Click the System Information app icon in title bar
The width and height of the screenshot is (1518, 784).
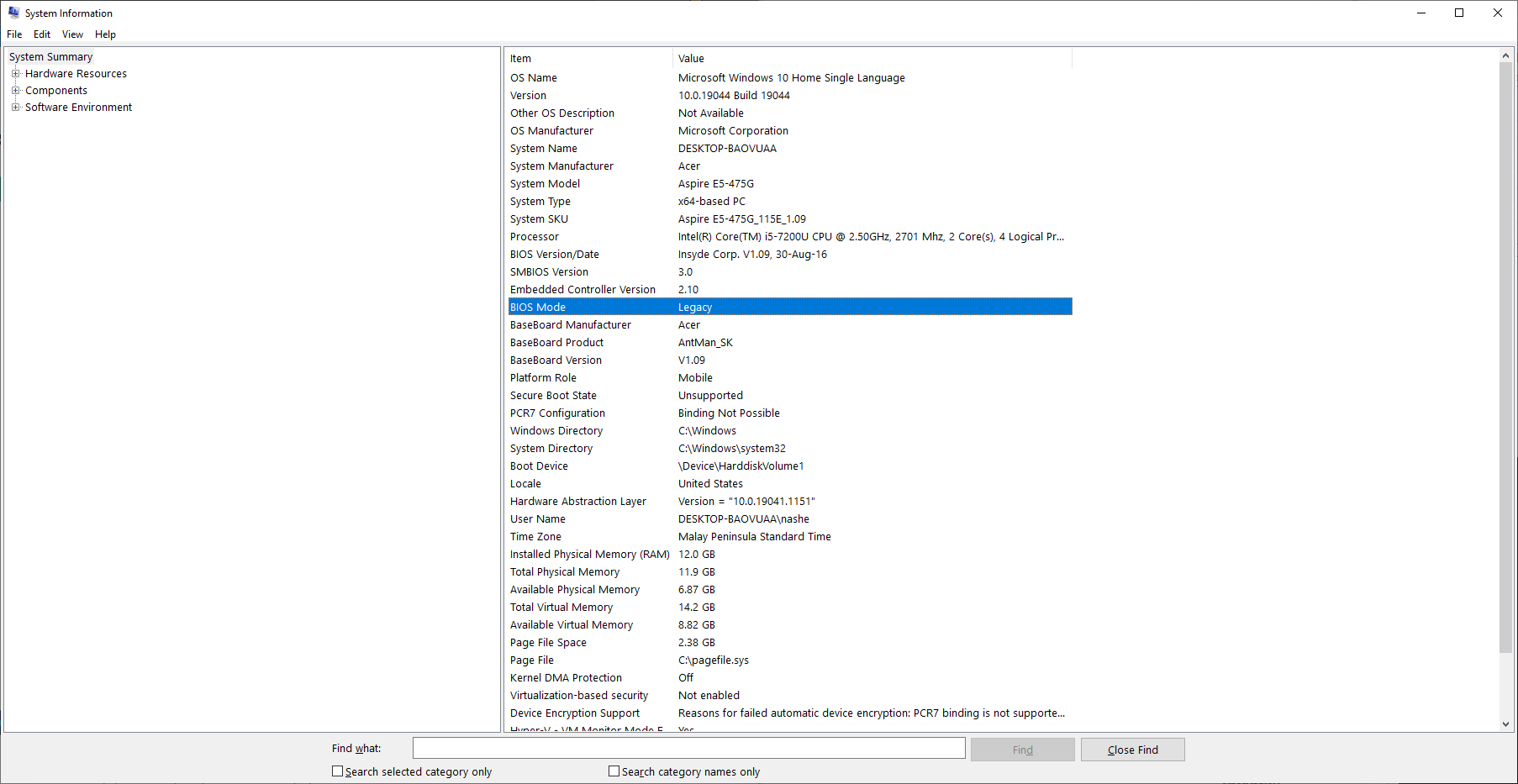coord(13,13)
